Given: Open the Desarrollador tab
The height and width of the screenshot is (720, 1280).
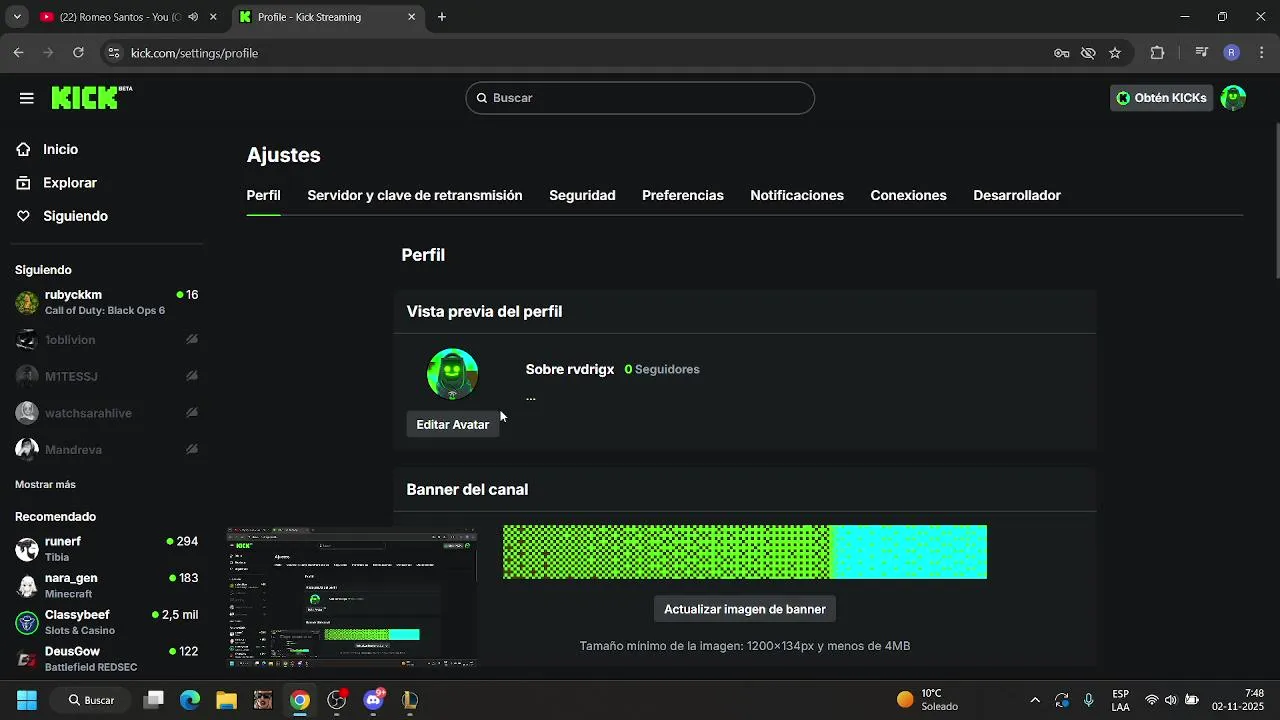Looking at the screenshot, I should point(1017,195).
